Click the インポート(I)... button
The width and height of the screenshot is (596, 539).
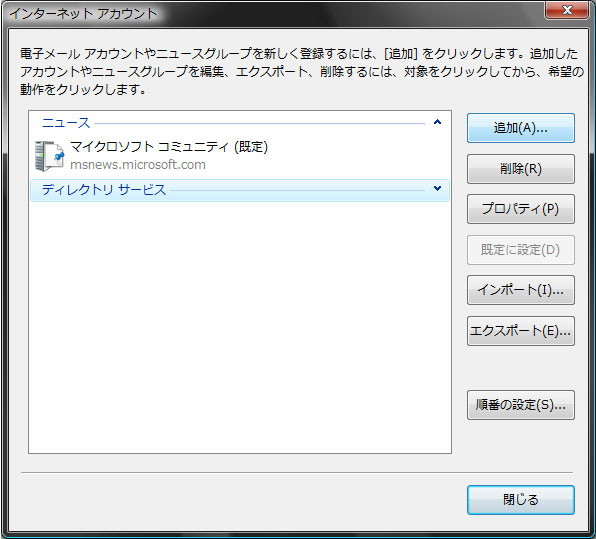pos(520,290)
